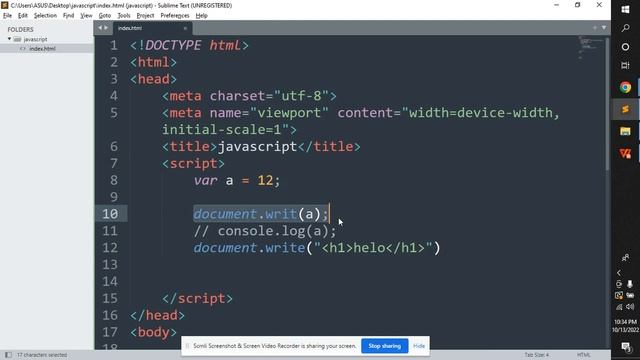Restore down the Sublime Text window
Viewport: 640px width, 360px height.
578,5
